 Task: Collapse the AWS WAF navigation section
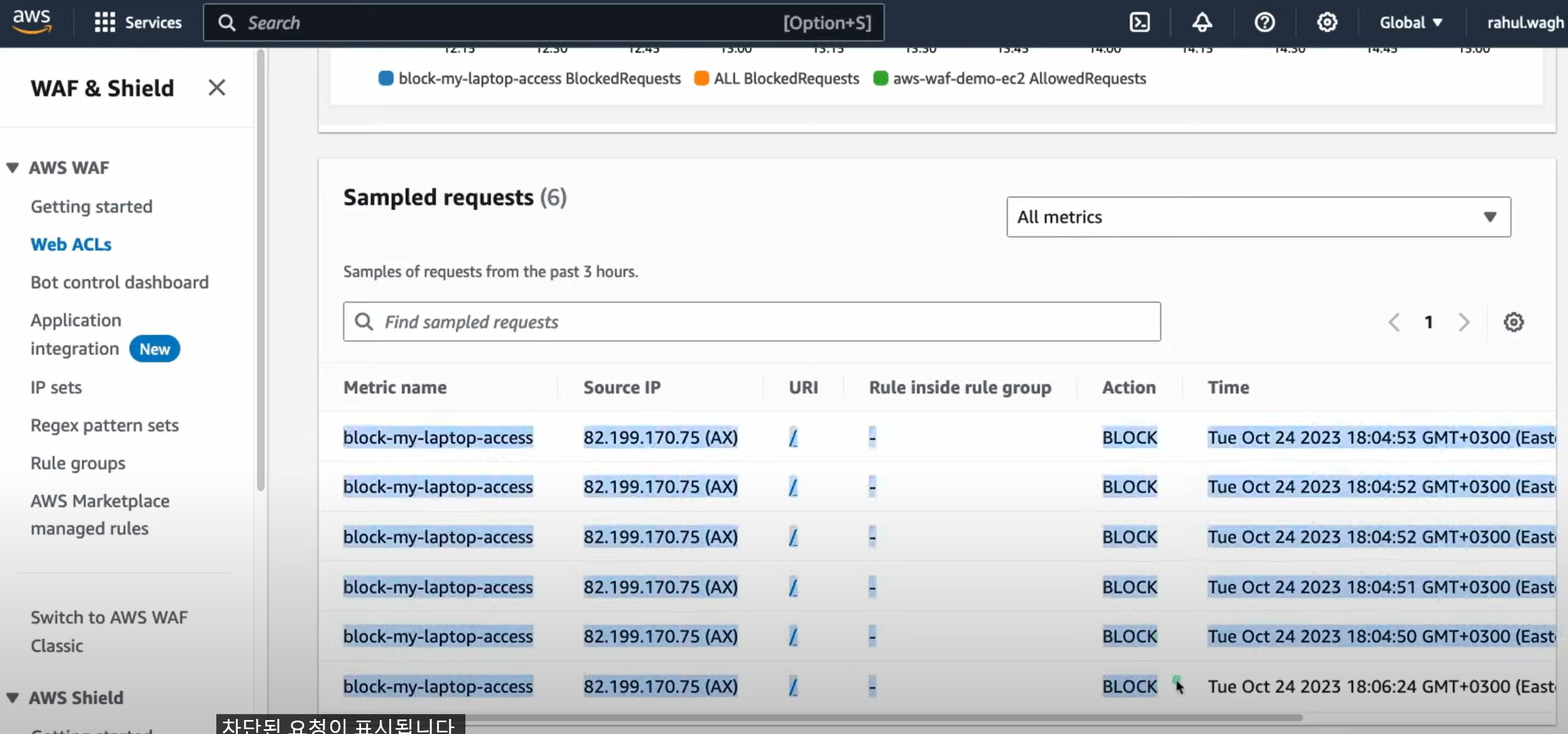tap(13, 168)
